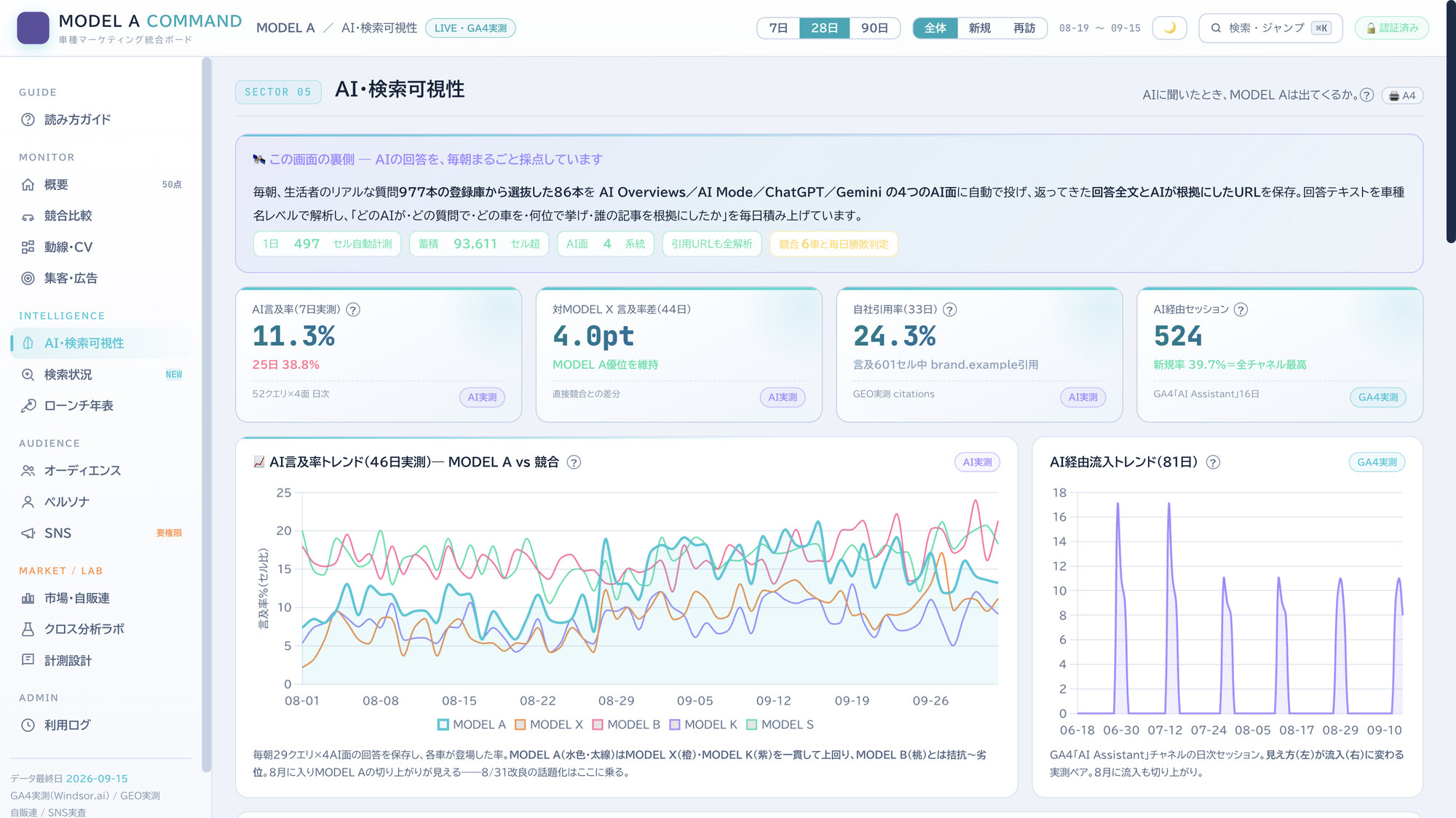This screenshot has width=1456, height=818.
Task: Open 読み方ガイド in the sidebar
Action: click(x=100, y=119)
